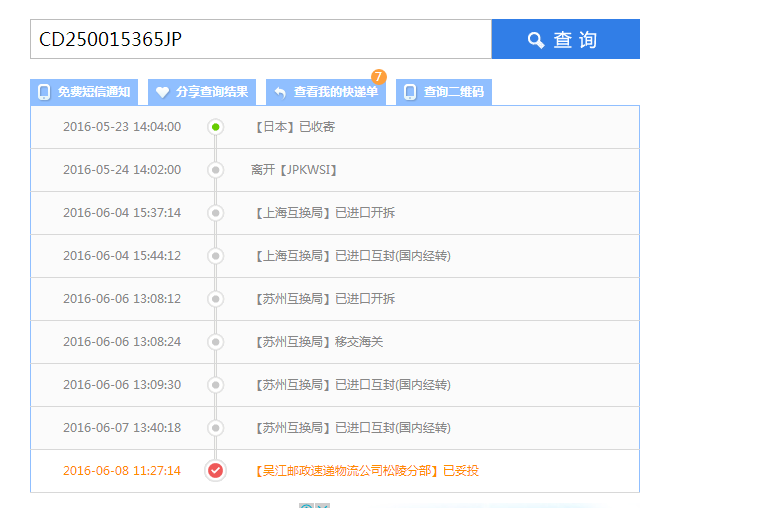Click the 2016-06-08 11:27:14 timestamp
The width and height of the screenshot is (763, 508).
click(x=122, y=470)
